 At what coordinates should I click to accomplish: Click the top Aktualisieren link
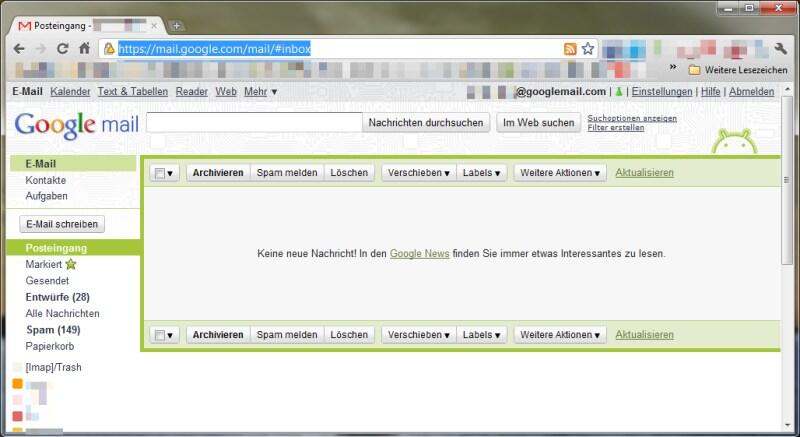644,173
